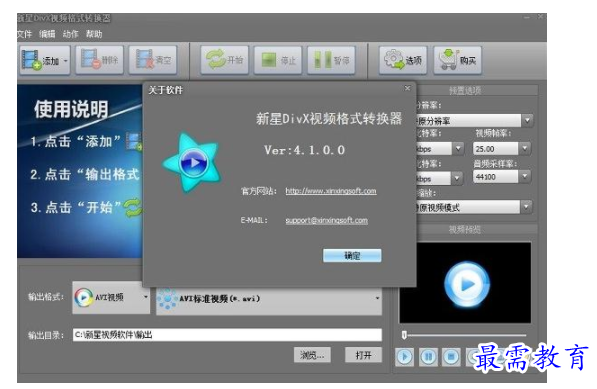Open the www.xinxingsoft.com website link
Screen dimensions: 597x389
point(331,191)
